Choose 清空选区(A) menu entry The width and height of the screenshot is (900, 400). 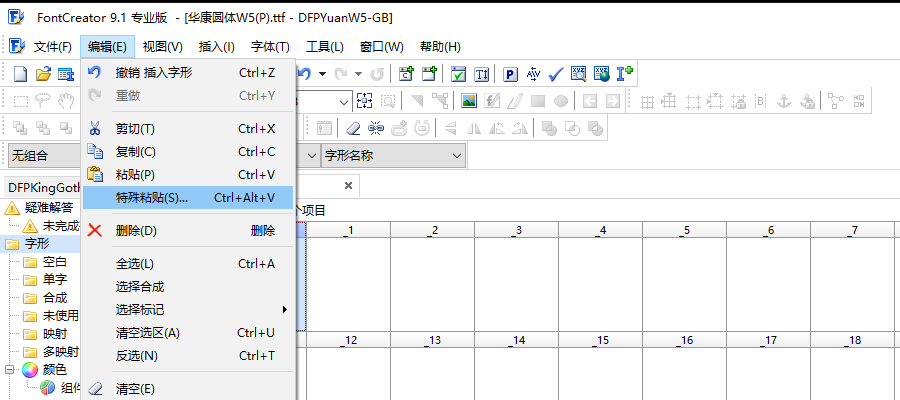coord(188,333)
